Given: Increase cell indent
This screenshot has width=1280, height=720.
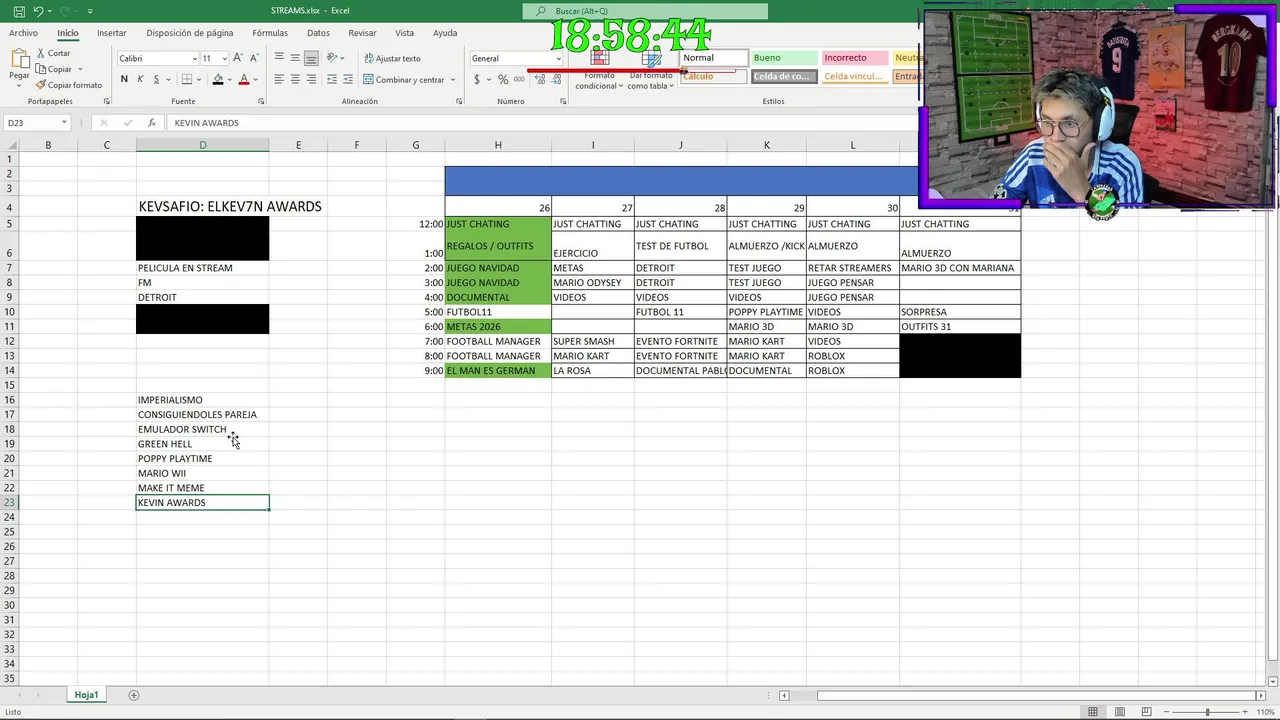Looking at the screenshot, I should (347, 79).
